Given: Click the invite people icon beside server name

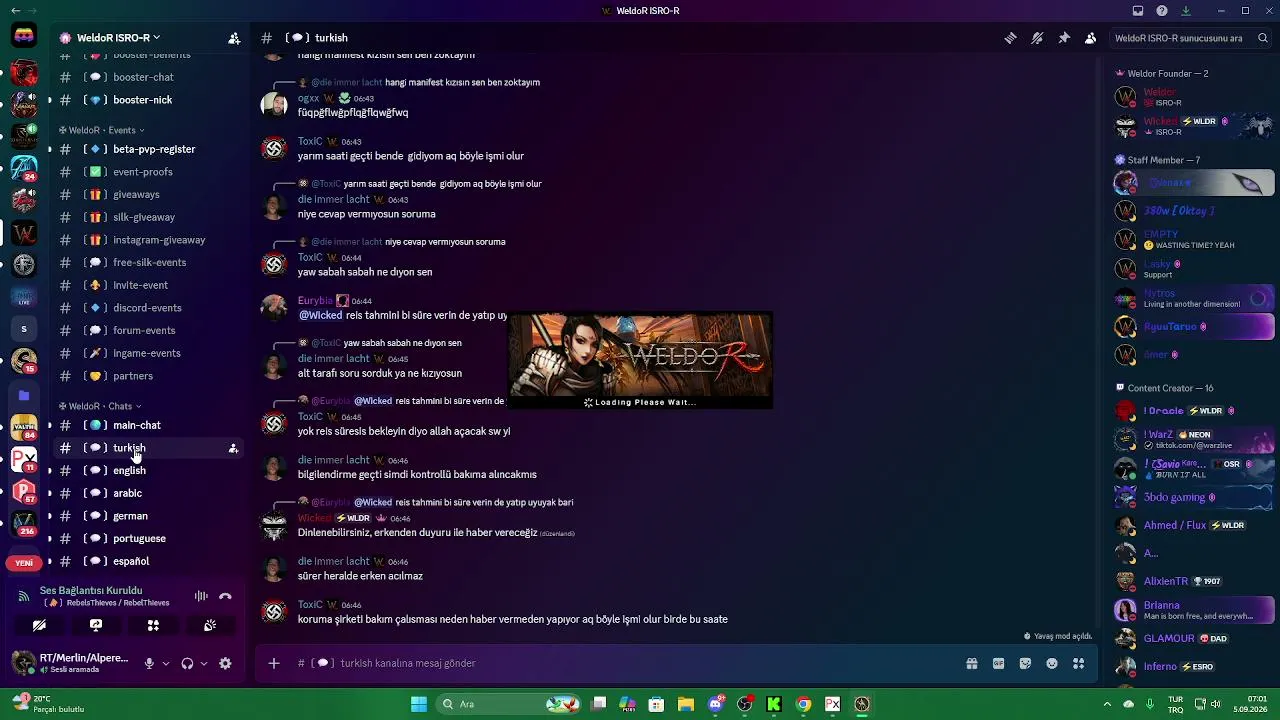Looking at the screenshot, I should point(234,38).
